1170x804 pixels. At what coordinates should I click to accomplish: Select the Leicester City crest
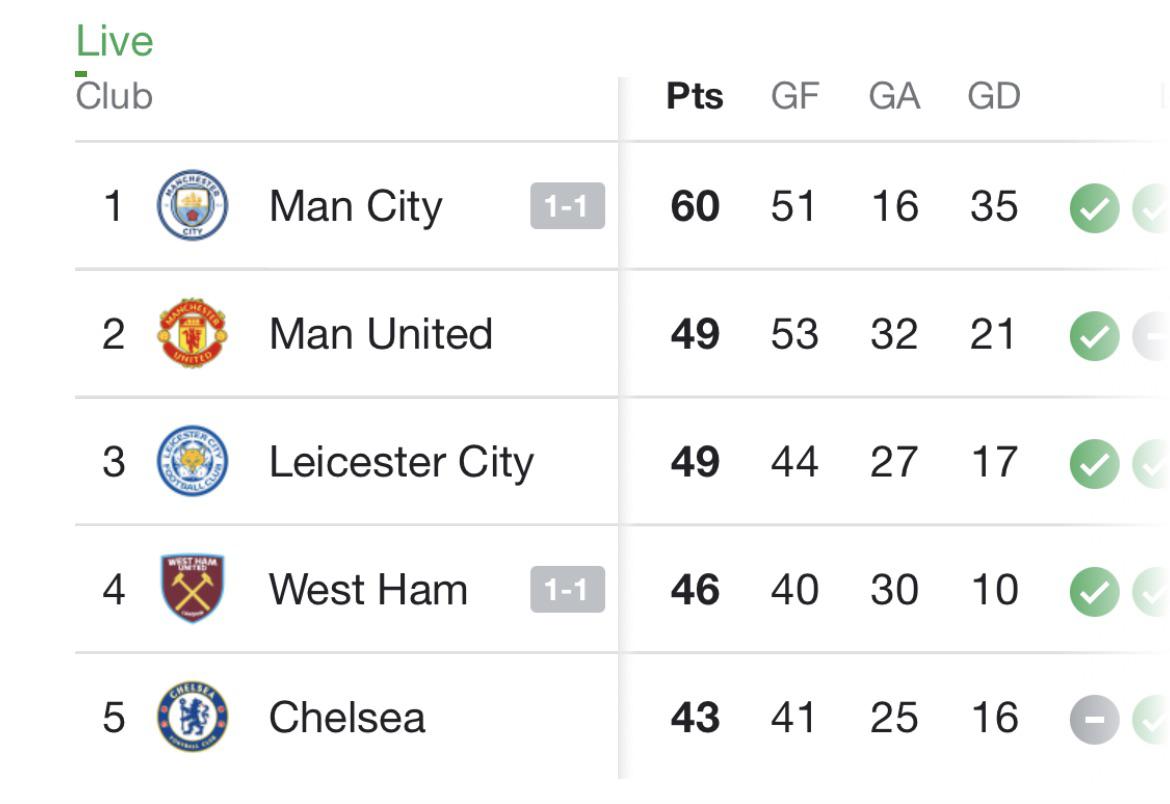[190, 462]
